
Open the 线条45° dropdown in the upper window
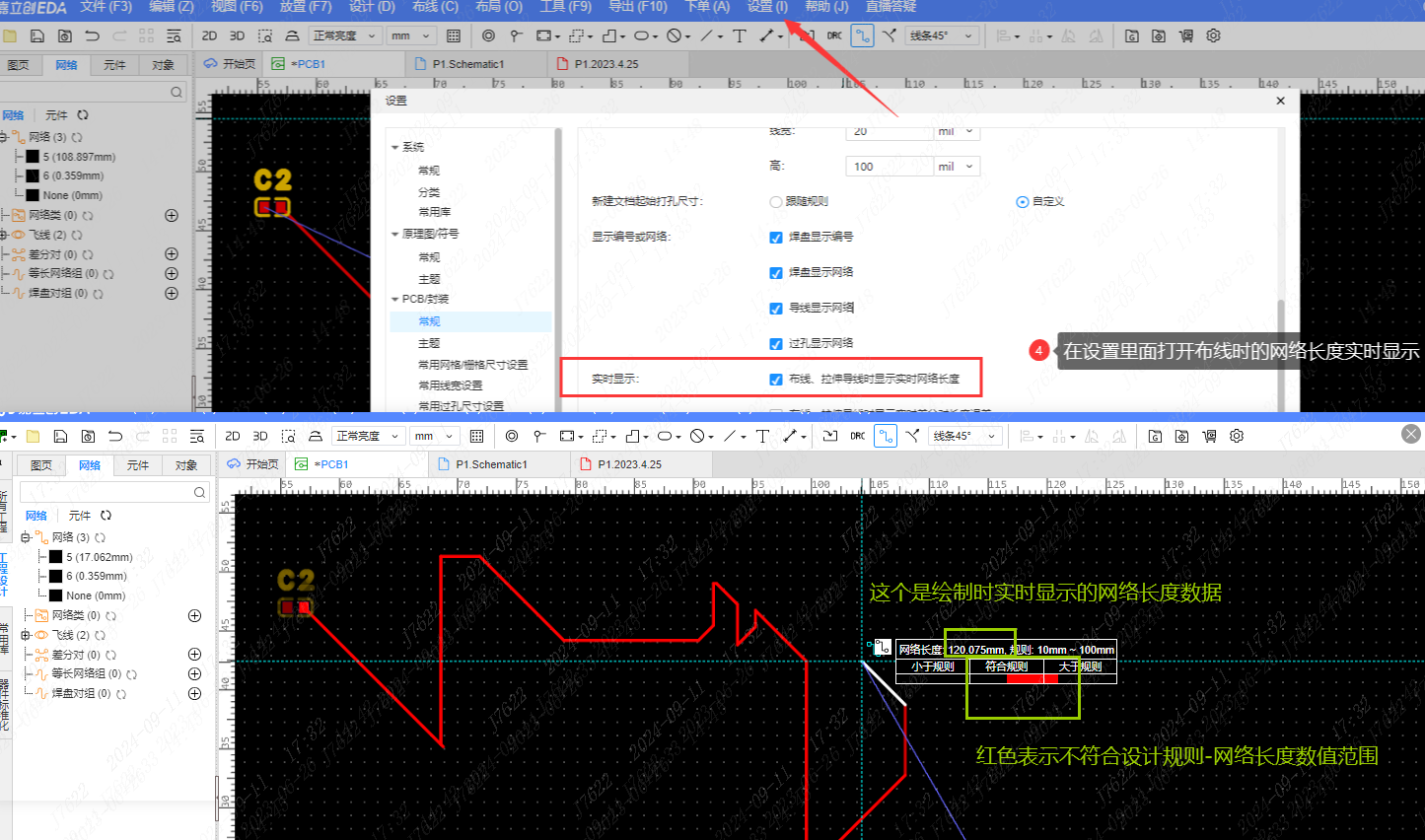pyautogui.click(x=942, y=35)
